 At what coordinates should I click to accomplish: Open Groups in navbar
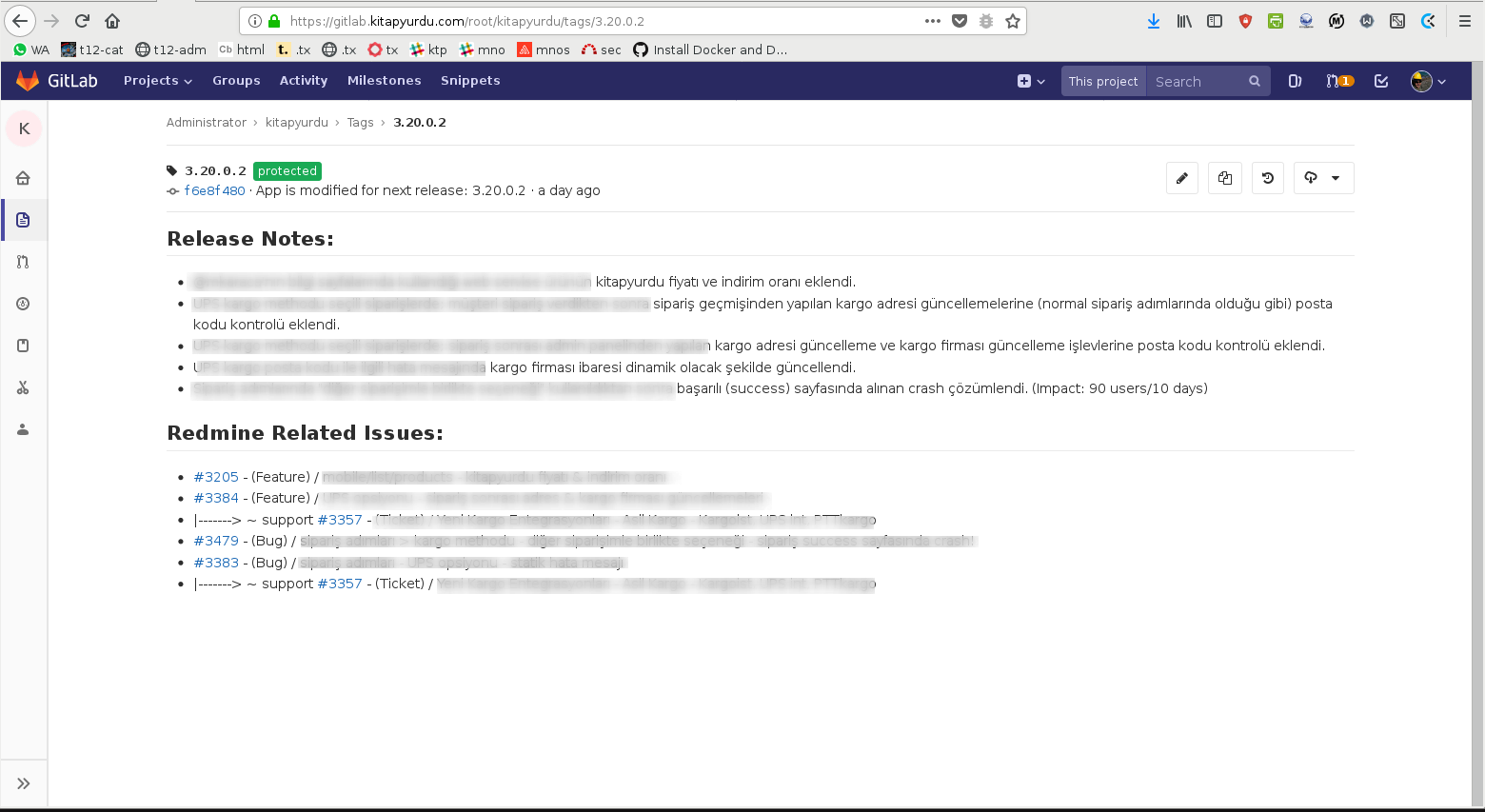[x=236, y=81]
